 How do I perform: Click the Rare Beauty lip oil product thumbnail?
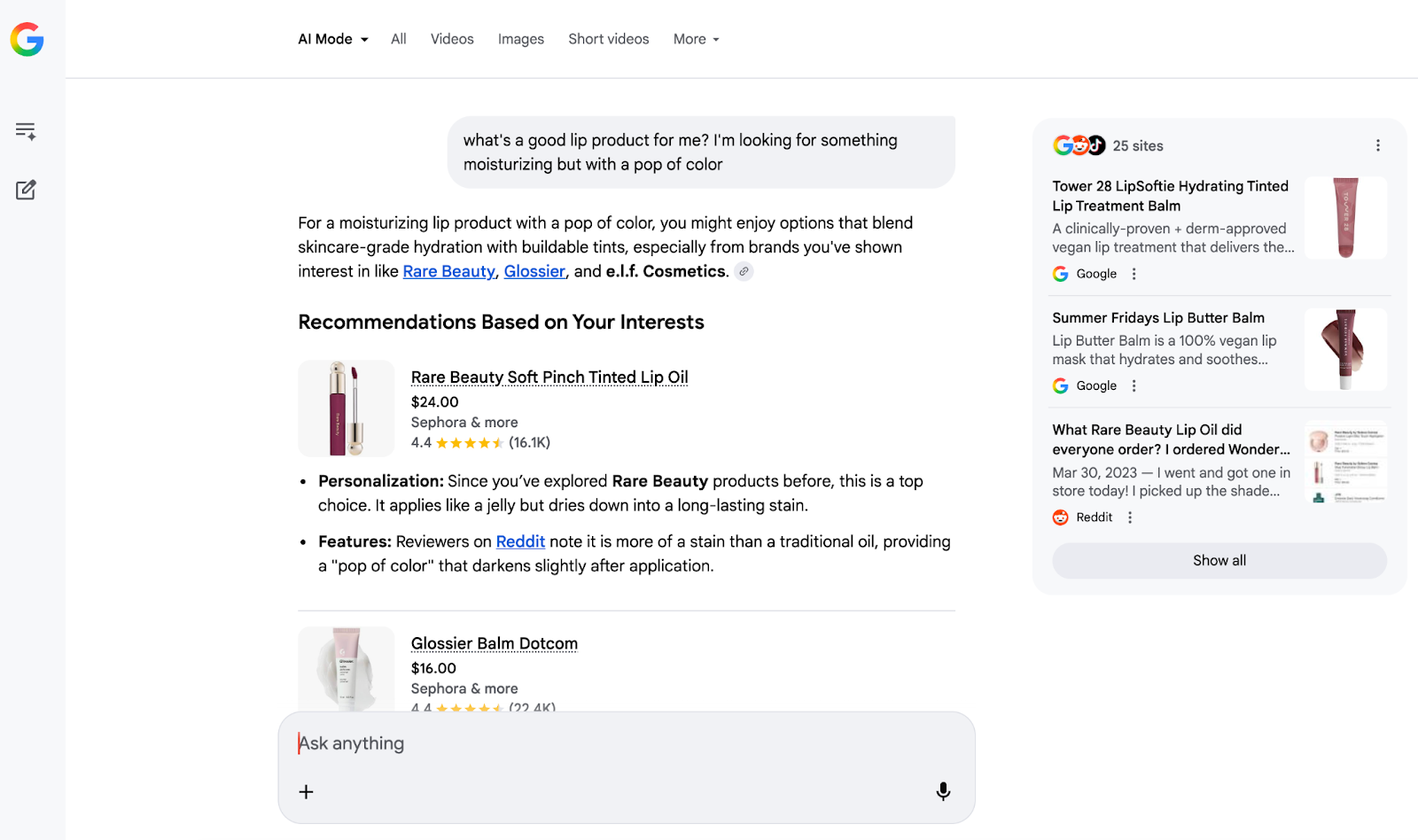click(346, 408)
